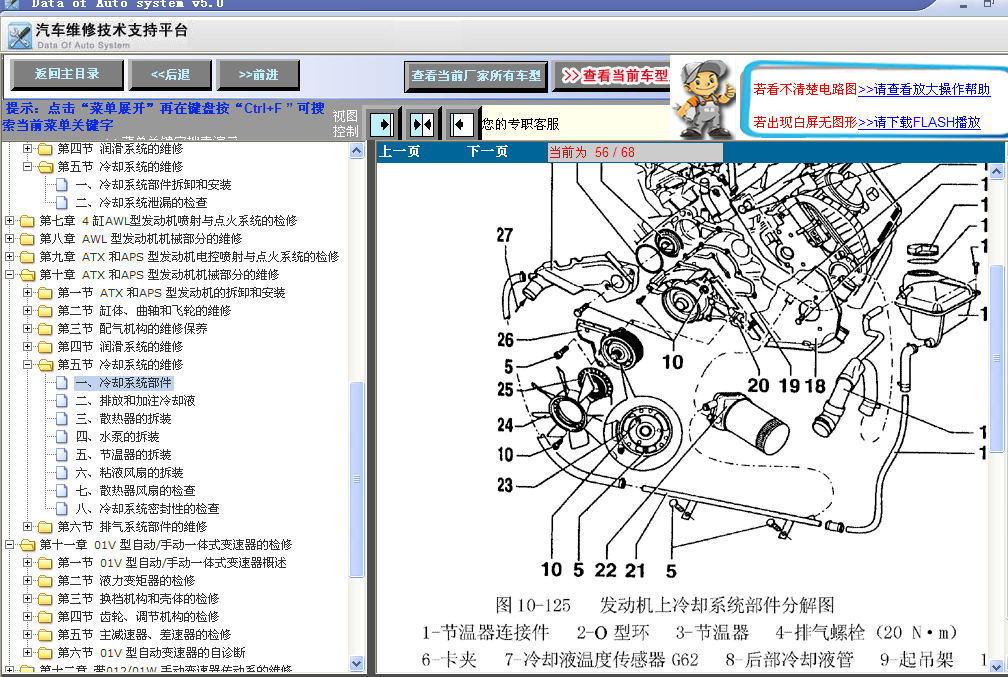
Task: Open 五、节温器的拆装 page
Action: click(123, 455)
